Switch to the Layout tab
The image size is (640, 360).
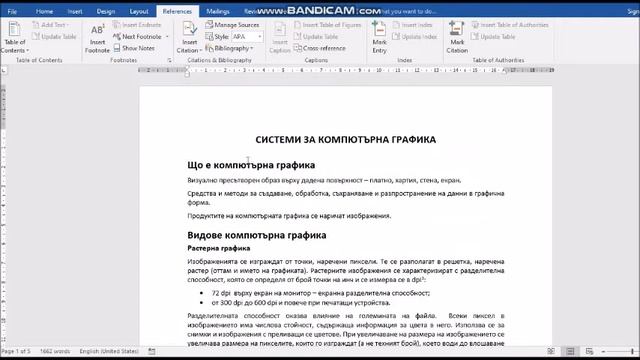[139, 11]
